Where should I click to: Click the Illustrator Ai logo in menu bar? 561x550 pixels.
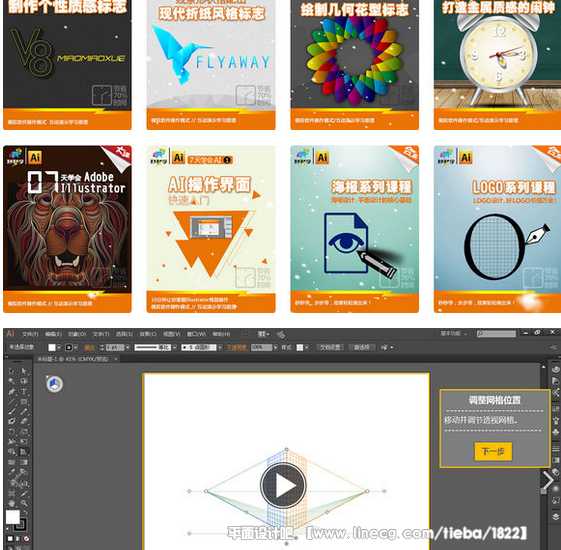coord(10,334)
